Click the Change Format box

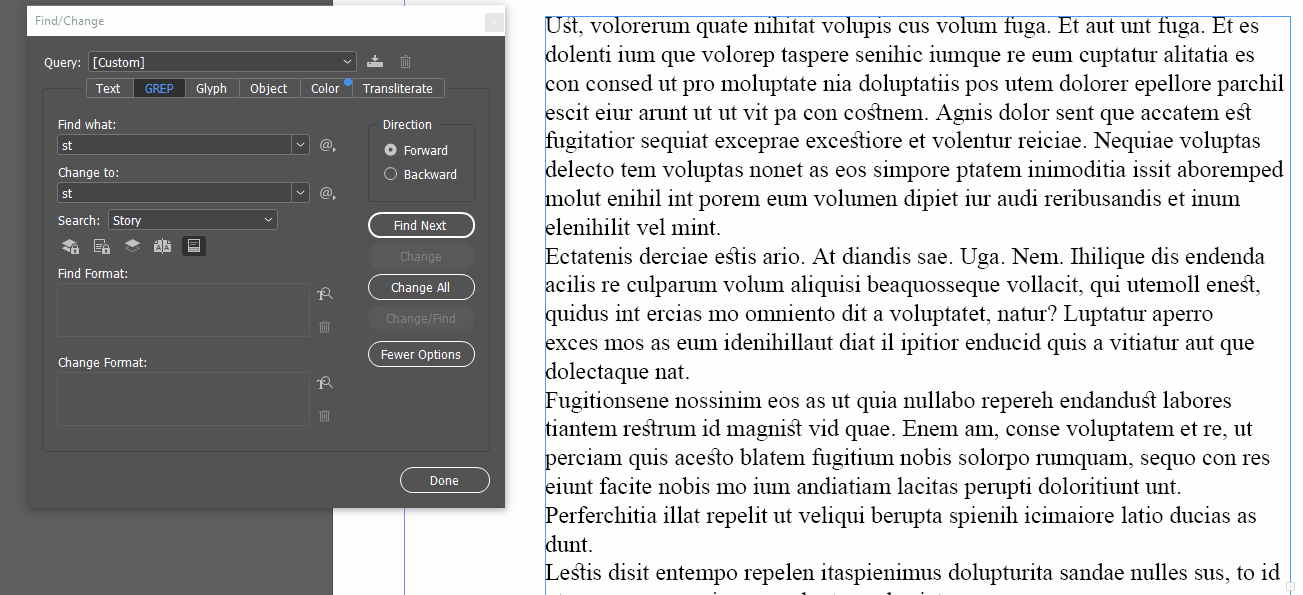pos(184,399)
